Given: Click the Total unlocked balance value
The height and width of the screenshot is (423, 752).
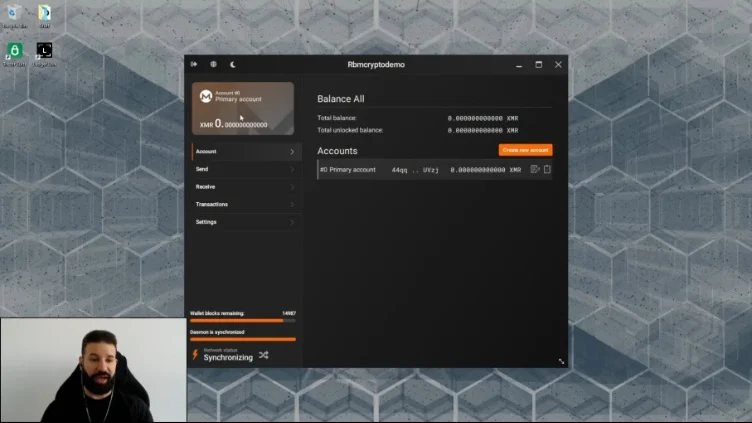Looking at the screenshot, I should tap(483, 130).
